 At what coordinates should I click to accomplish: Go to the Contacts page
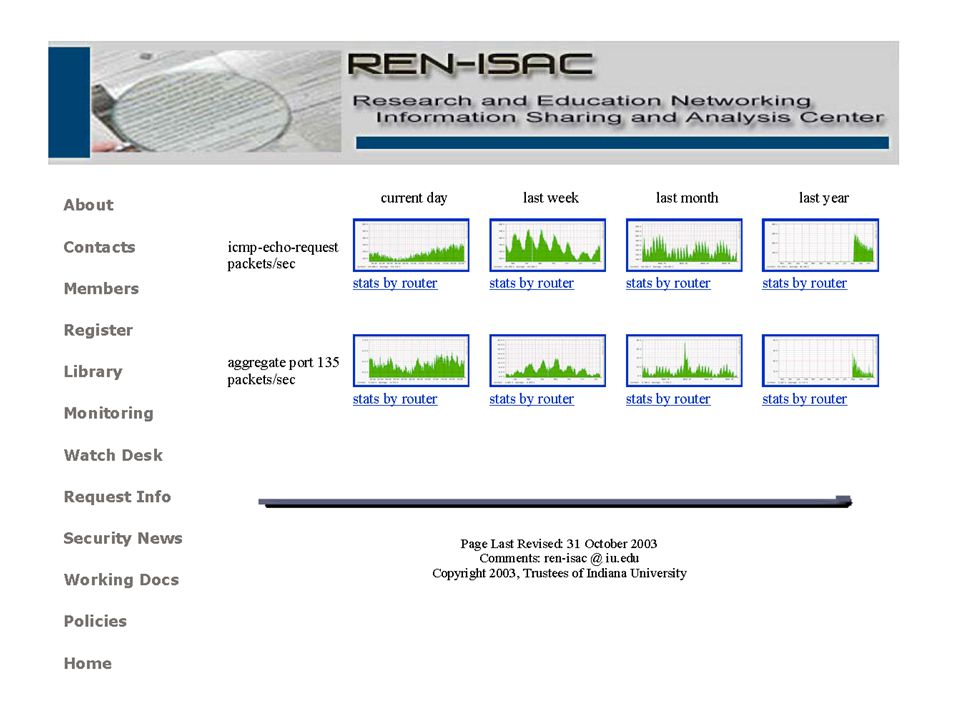(99, 247)
